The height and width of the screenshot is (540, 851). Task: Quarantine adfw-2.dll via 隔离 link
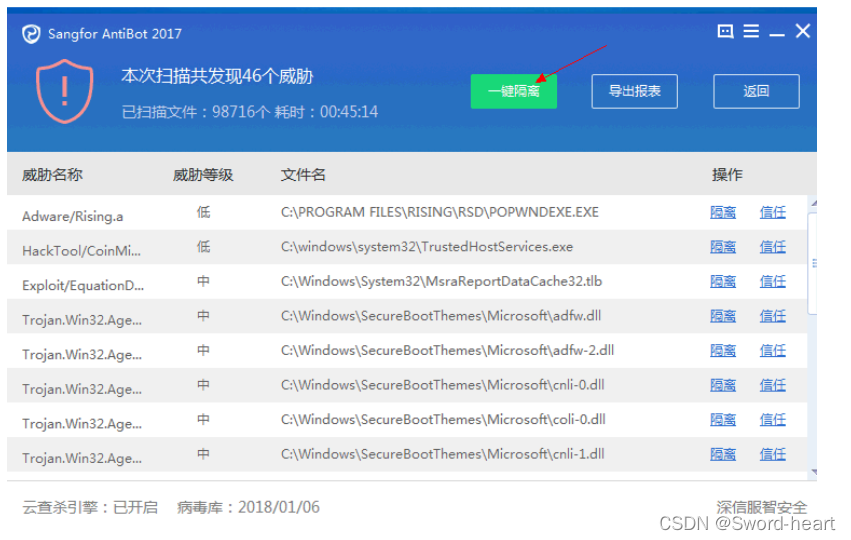(723, 351)
